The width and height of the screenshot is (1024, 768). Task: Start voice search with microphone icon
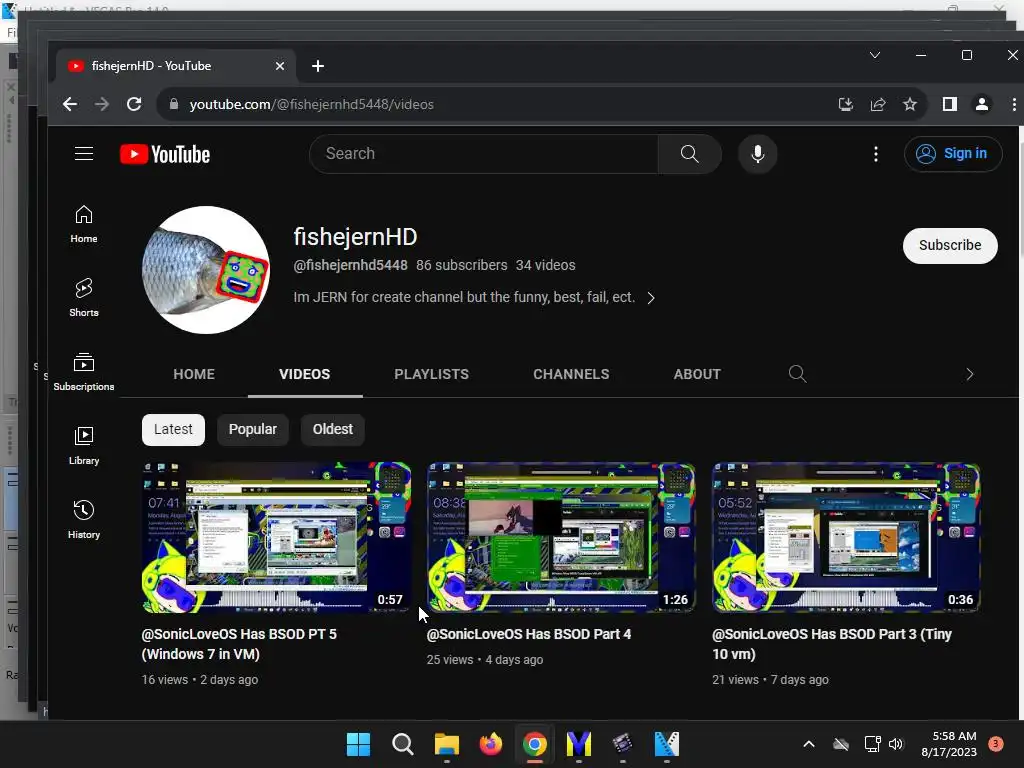(758, 154)
